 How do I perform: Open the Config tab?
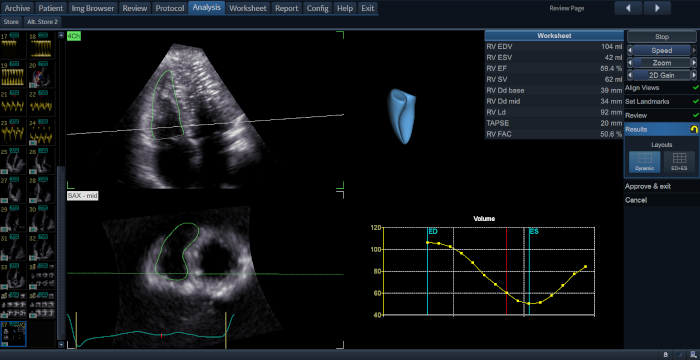coord(318,8)
